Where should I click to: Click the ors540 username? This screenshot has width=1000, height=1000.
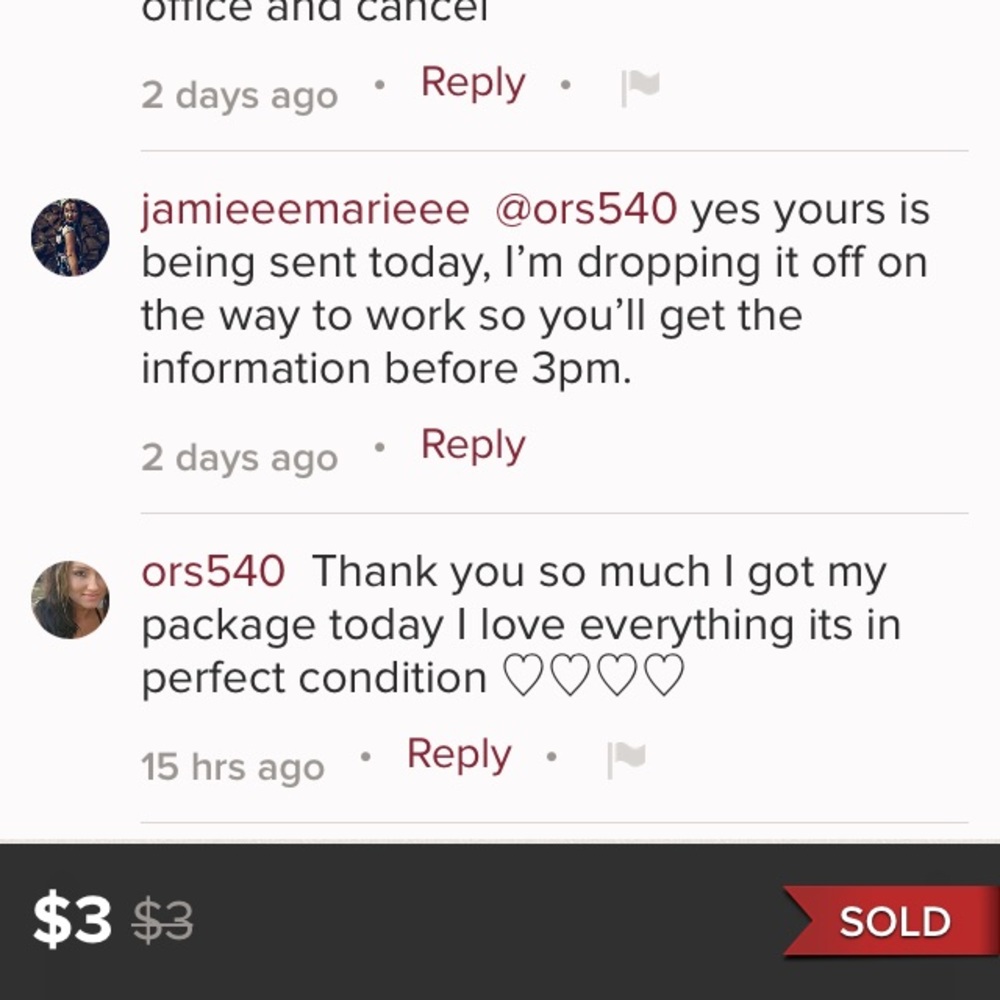pyautogui.click(x=211, y=570)
